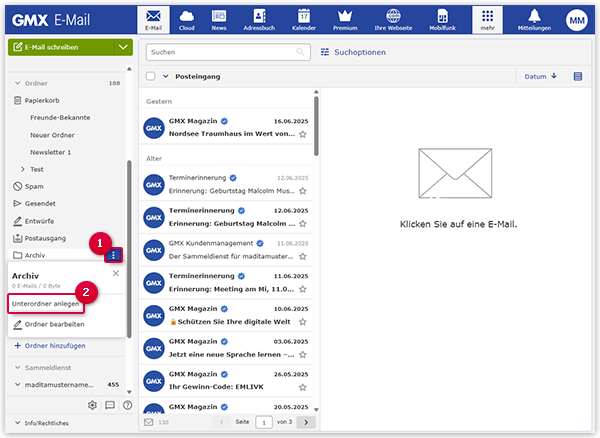Open the Premium crown icon
This screenshot has width=600, height=438.
click(x=345, y=20)
